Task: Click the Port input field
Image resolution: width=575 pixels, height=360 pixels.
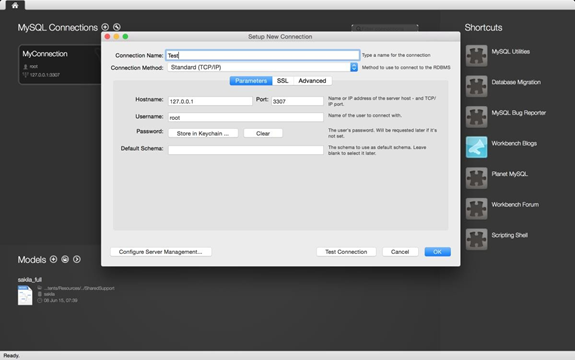Action: 297,101
